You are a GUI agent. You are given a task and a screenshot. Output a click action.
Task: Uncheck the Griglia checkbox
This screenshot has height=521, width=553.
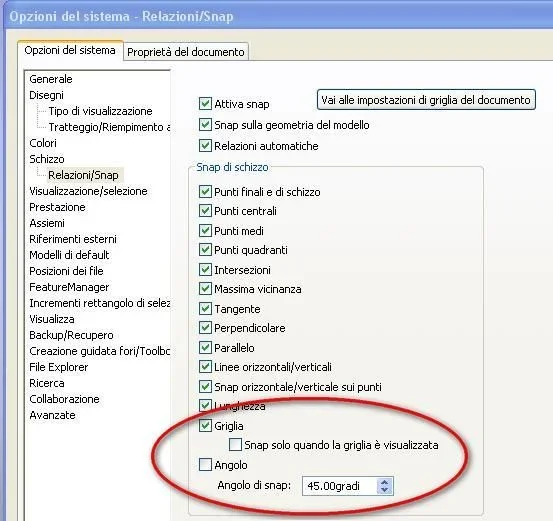205,425
